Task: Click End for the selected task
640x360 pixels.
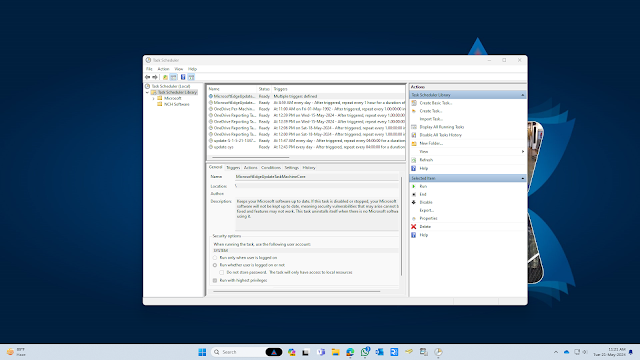Action: pos(422,194)
